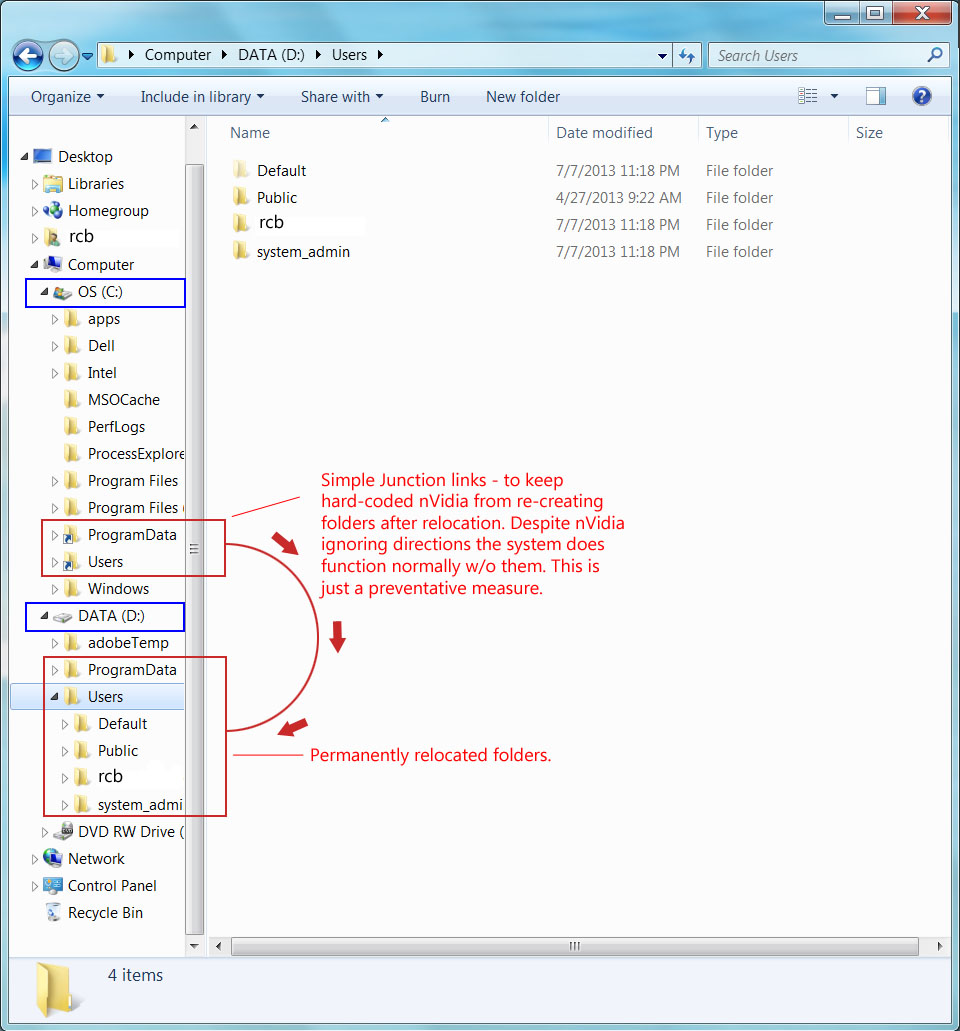The height and width of the screenshot is (1031, 960).
Task: Select the rcb user folder under Desktop
Action: [x=81, y=237]
